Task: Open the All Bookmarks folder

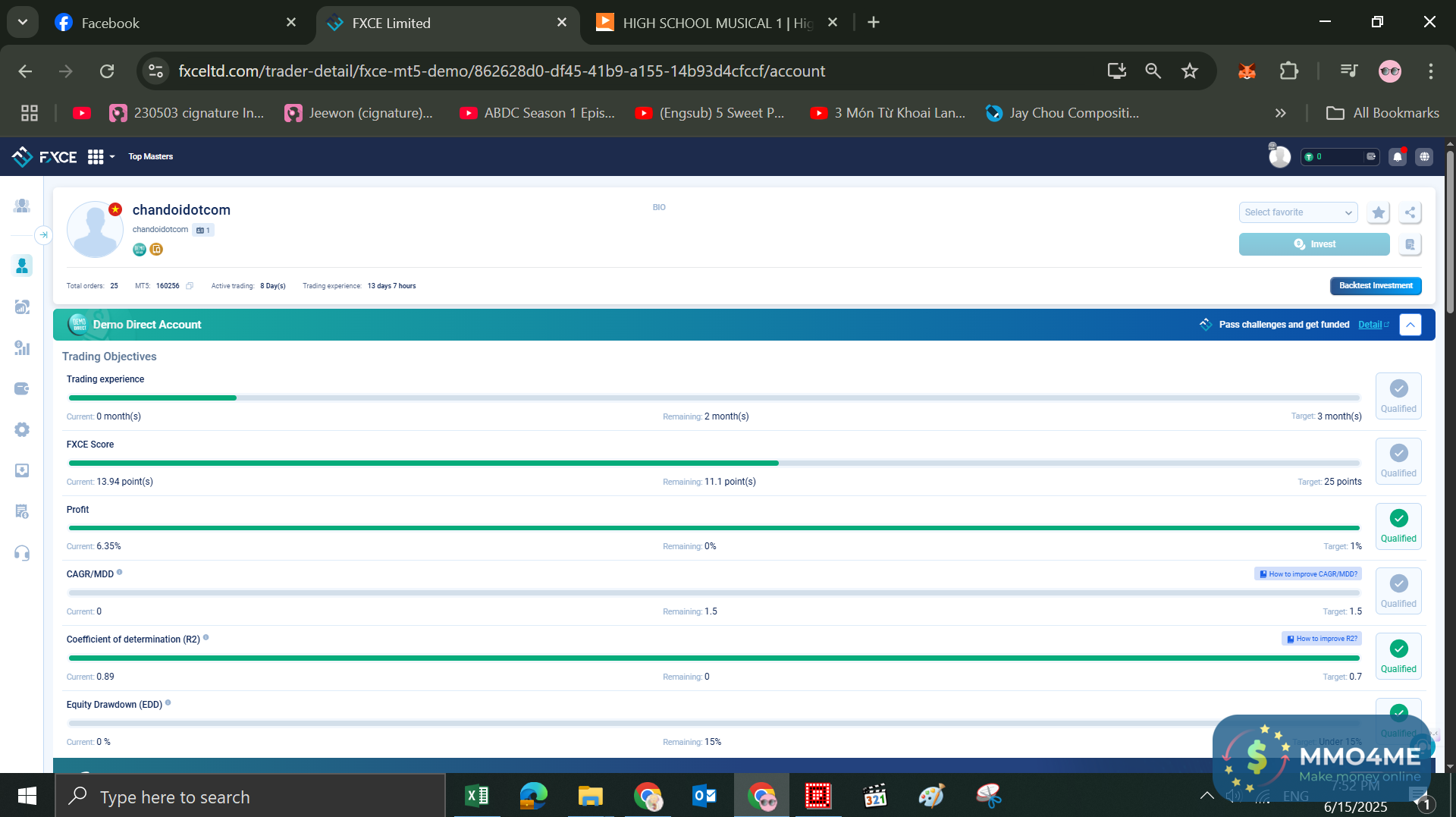Action: (1382, 113)
